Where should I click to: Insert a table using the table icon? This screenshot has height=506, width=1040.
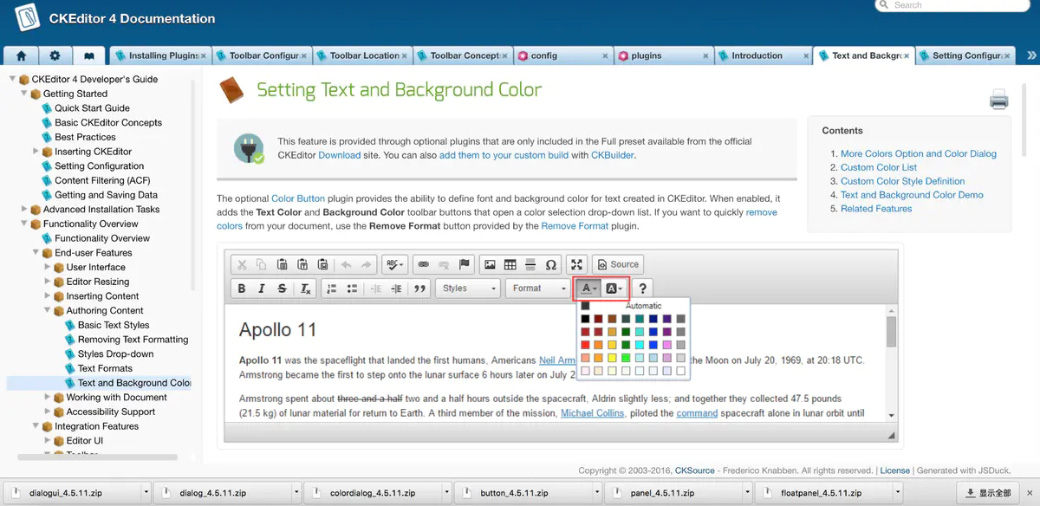[510, 264]
